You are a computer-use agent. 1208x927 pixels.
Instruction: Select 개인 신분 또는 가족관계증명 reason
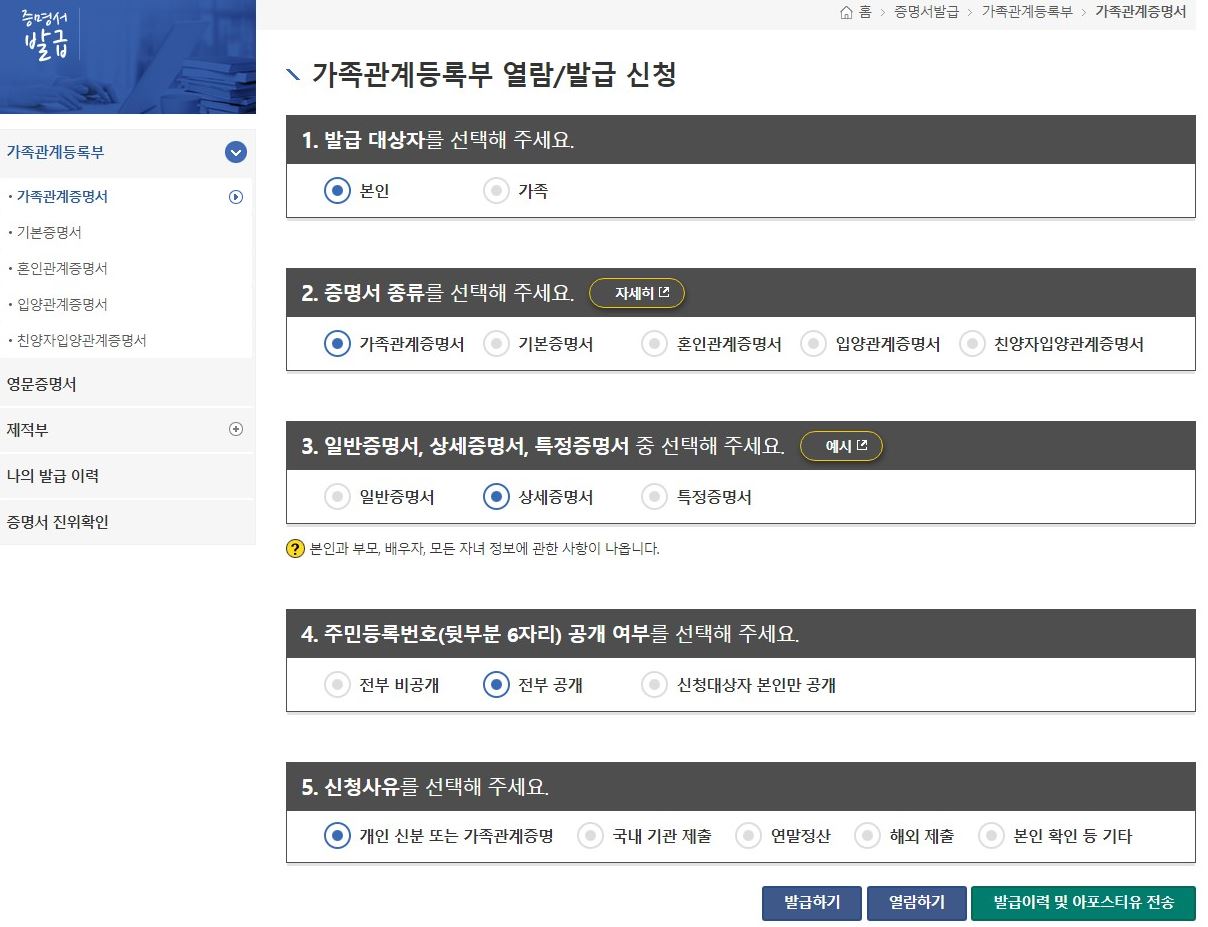coord(337,836)
